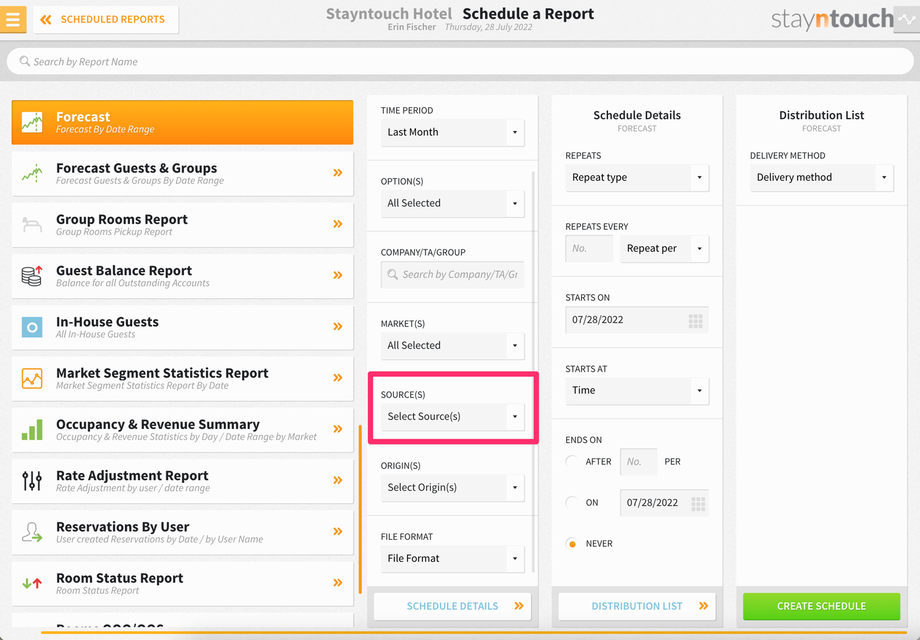Open the hamburger main menu
This screenshot has width=920, height=640.
pos(13,19)
